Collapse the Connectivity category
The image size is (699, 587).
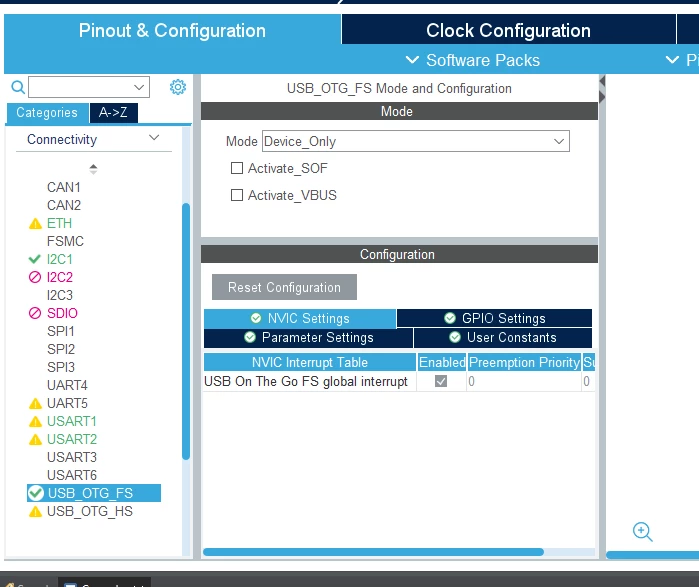click(154, 138)
